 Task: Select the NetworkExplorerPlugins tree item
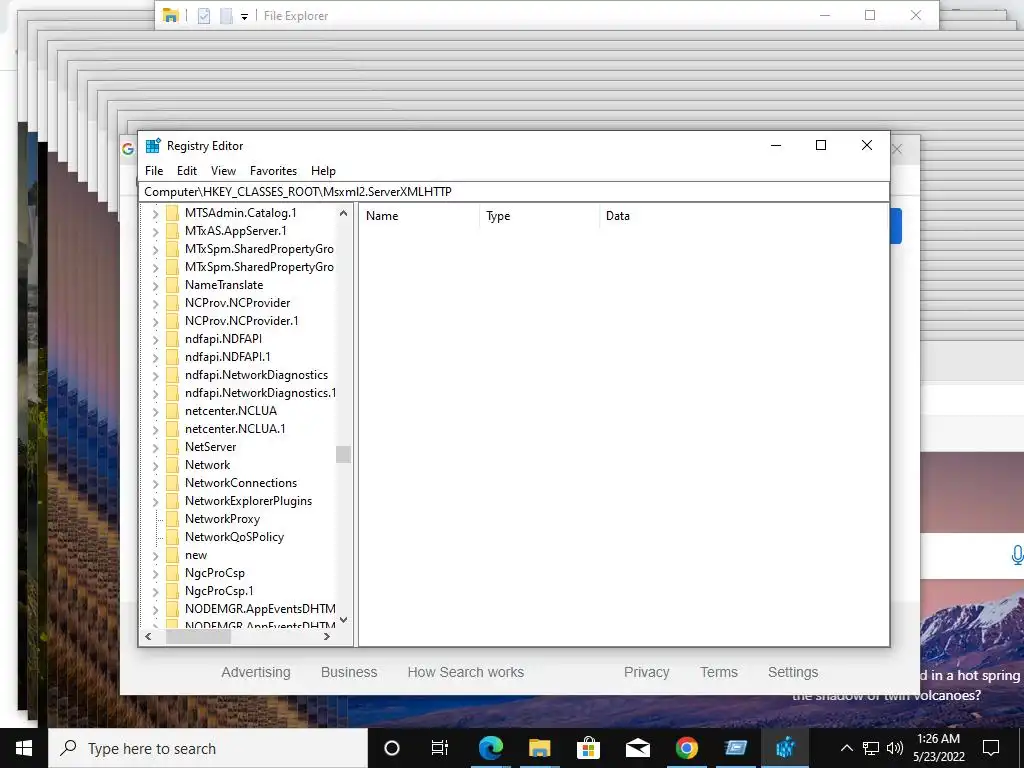248,501
